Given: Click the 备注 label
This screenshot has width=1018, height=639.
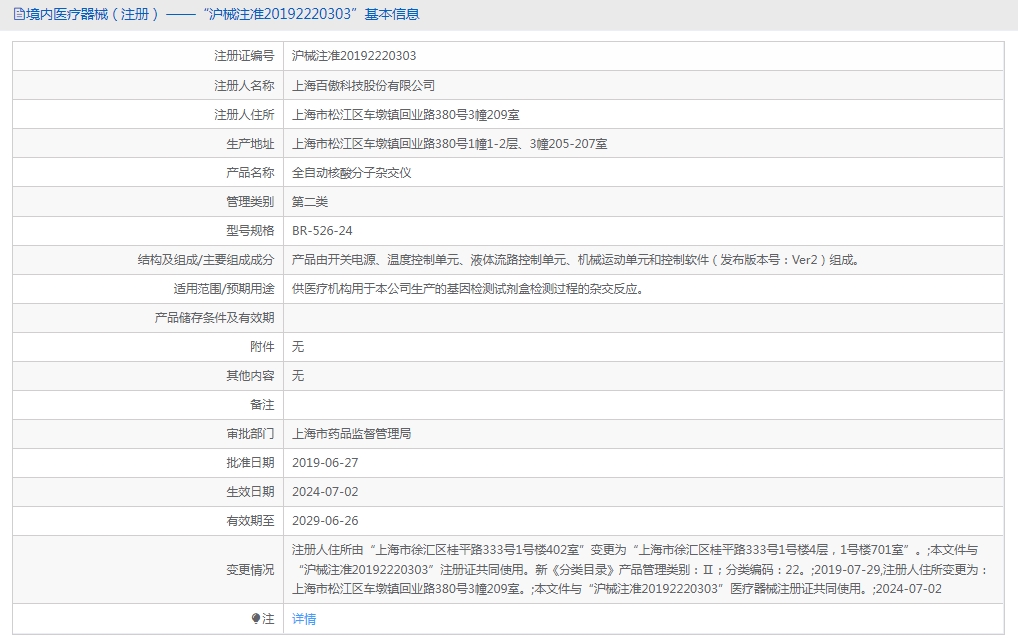Looking at the screenshot, I should [262, 405].
